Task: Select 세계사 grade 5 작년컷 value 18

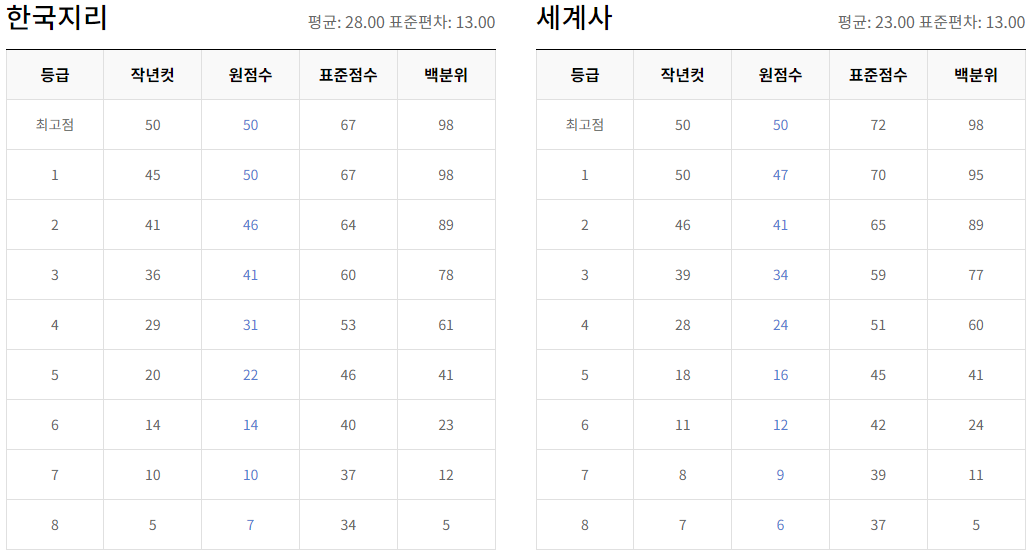Action: (x=683, y=375)
